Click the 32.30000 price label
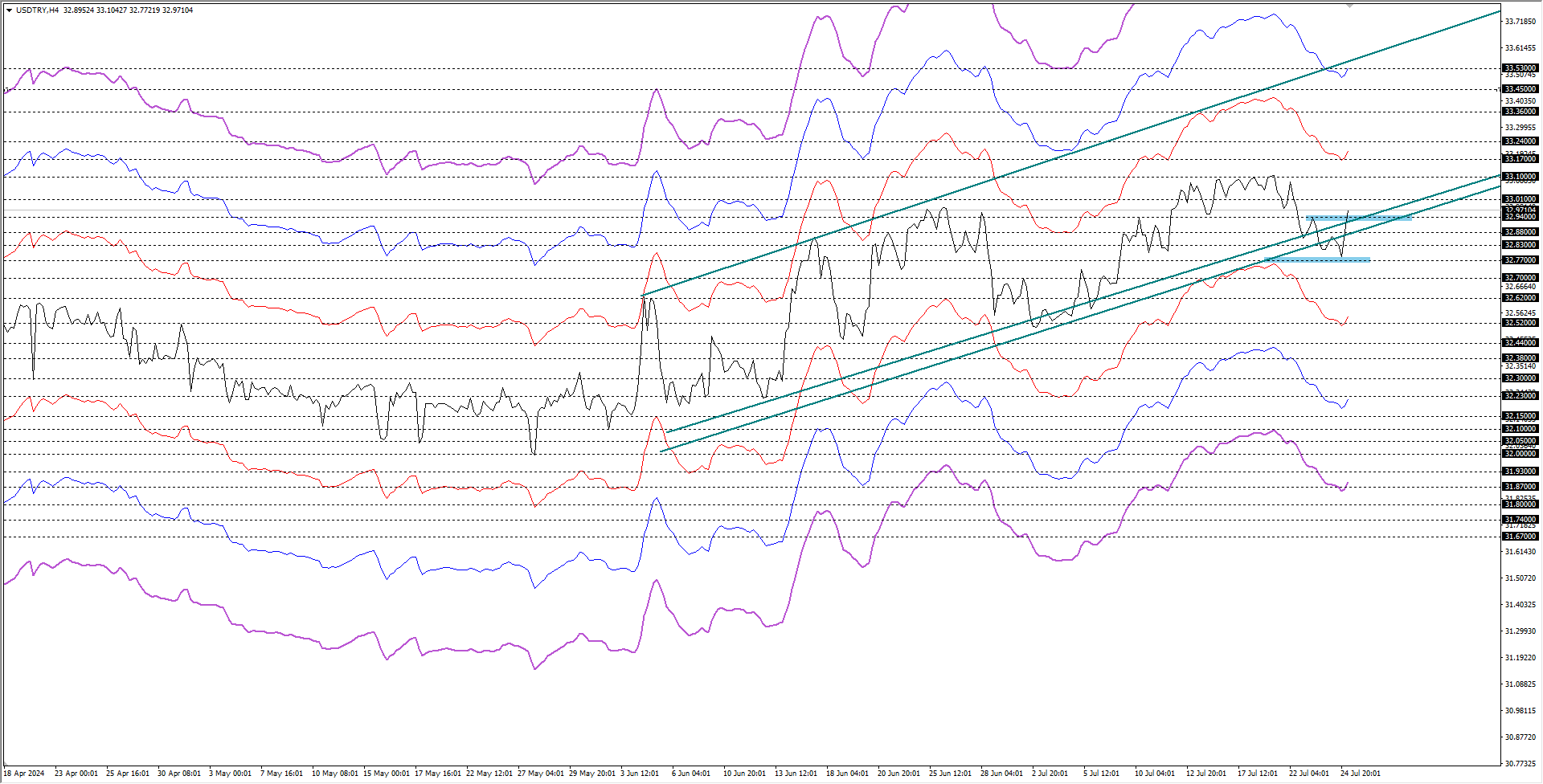The image size is (1543, 784). 1520,378
